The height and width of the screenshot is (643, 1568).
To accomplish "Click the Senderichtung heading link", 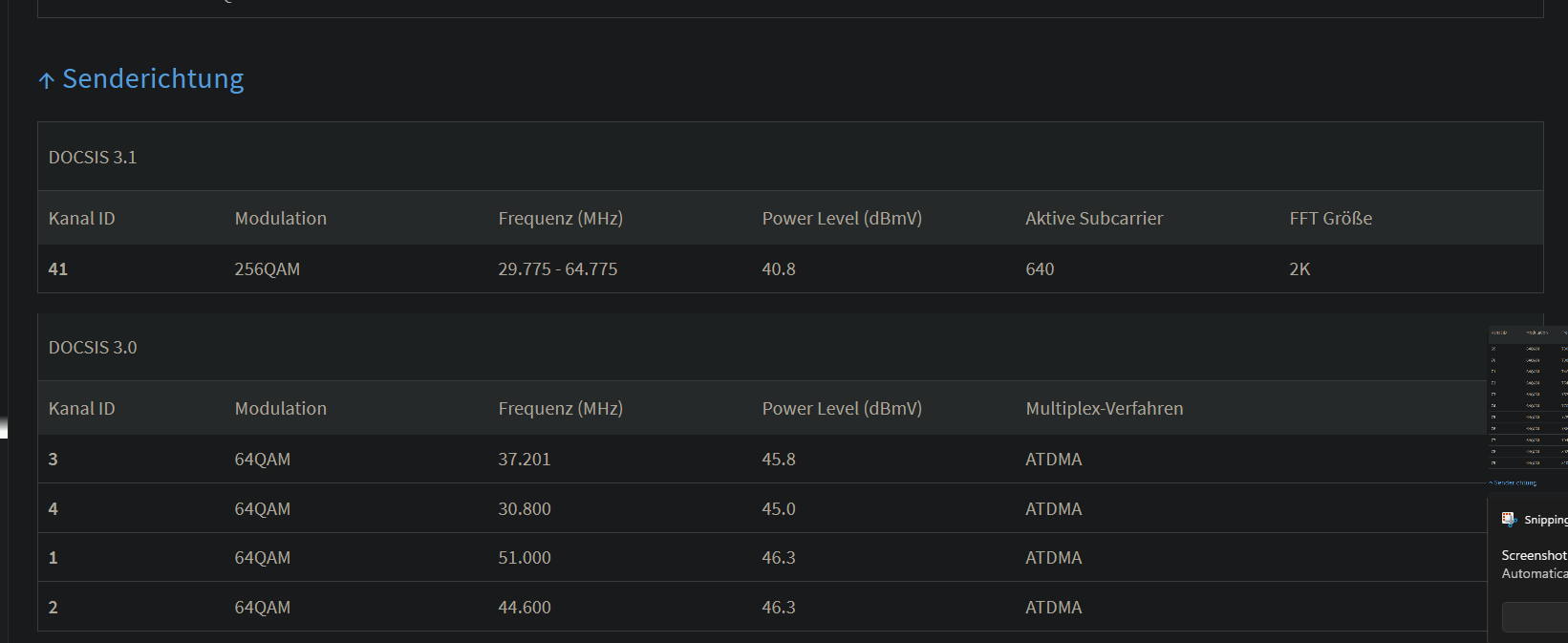I will 153,79.
